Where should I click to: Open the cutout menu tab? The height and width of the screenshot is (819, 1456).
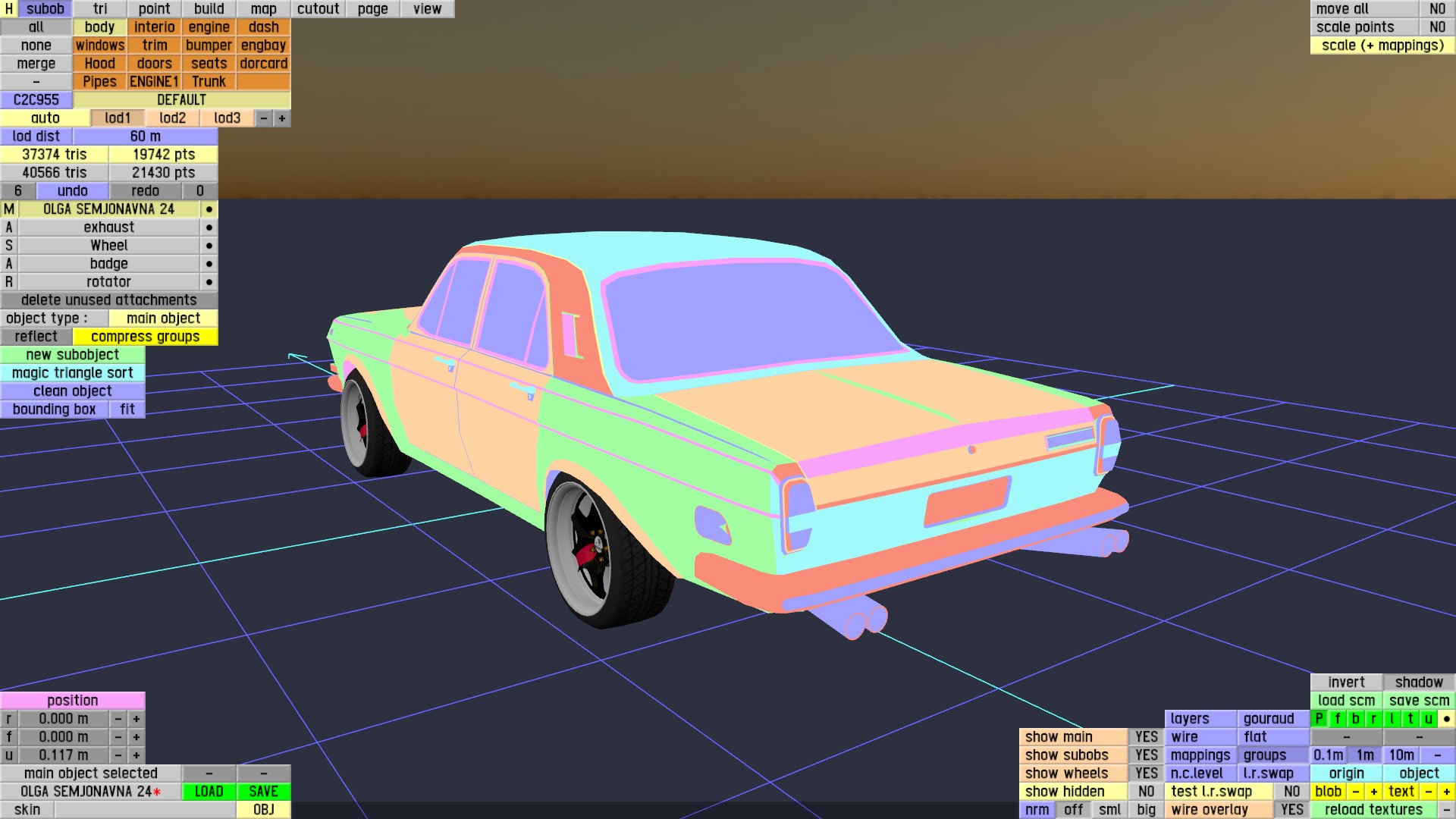(318, 9)
